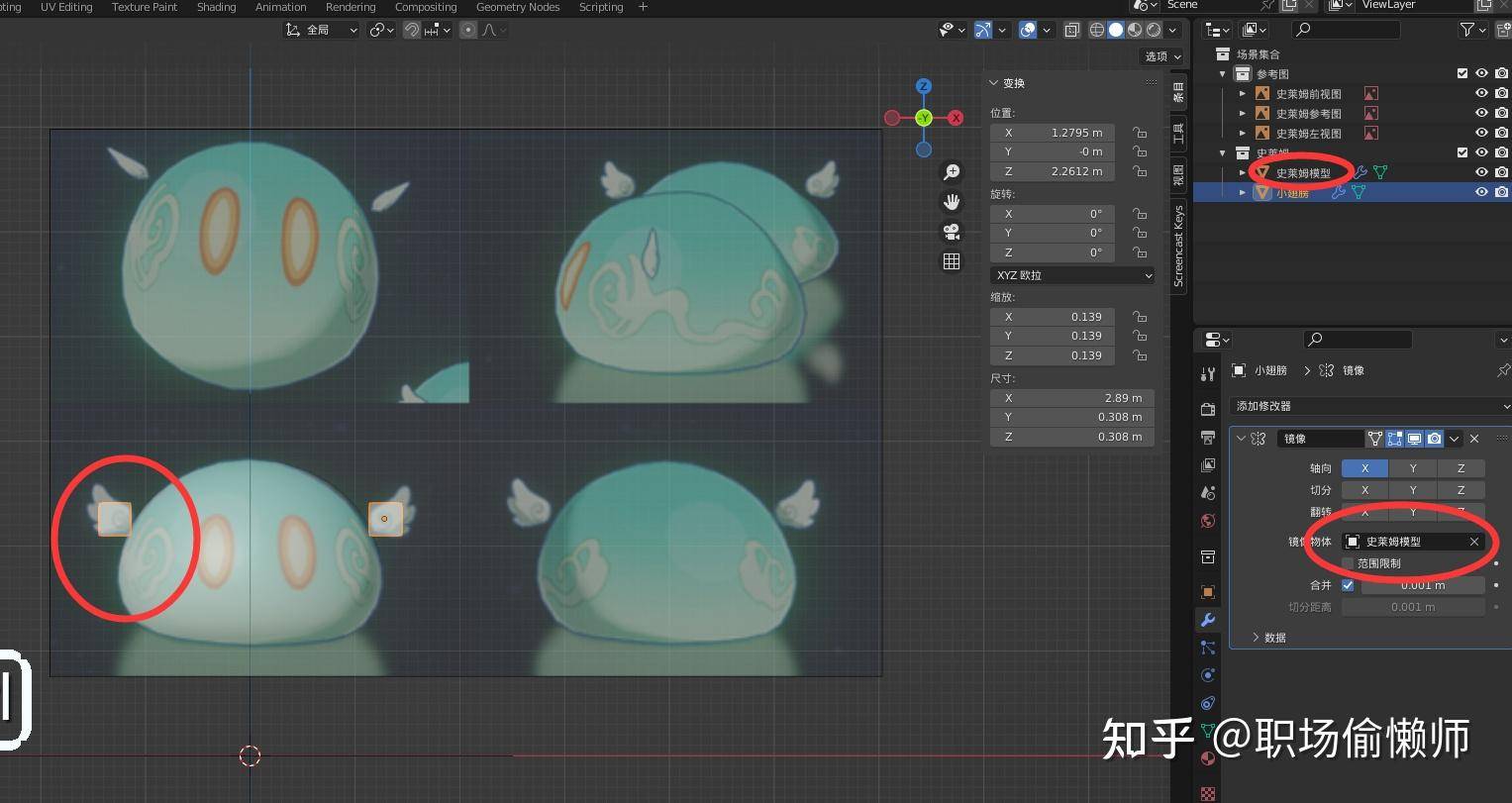Select solid shading mode
1512x803 pixels.
[x=1116, y=30]
